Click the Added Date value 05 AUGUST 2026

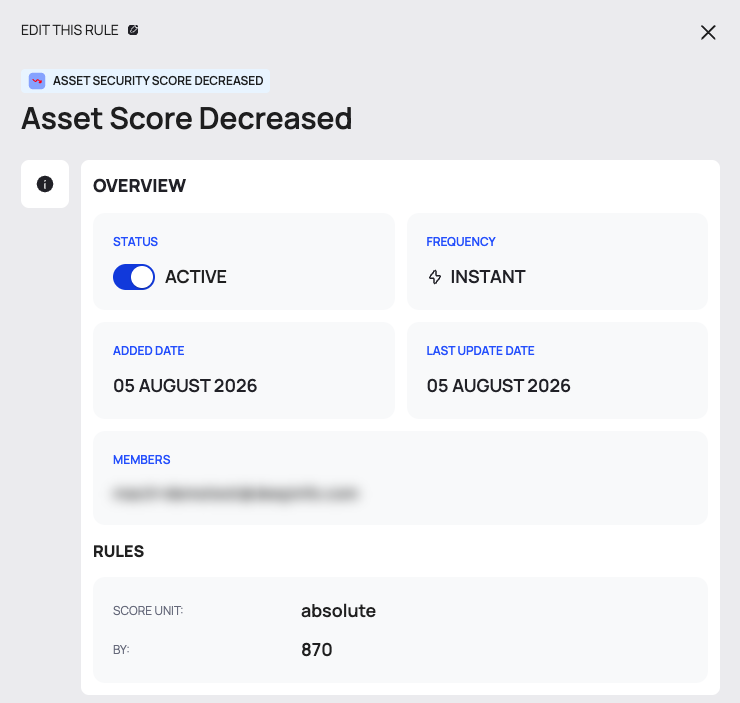185,386
